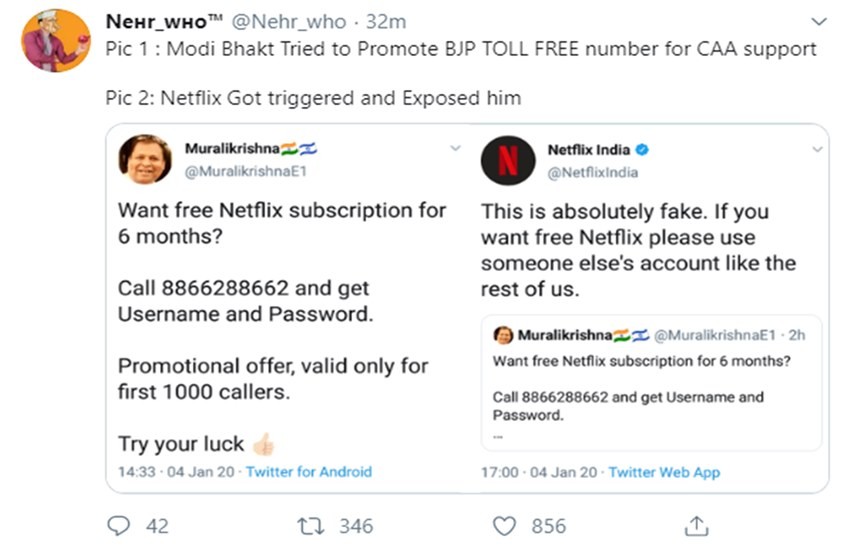Open Muralikrishna tweet's dropdown chevron
Screen dimensions: 850x550
coord(455,148)
